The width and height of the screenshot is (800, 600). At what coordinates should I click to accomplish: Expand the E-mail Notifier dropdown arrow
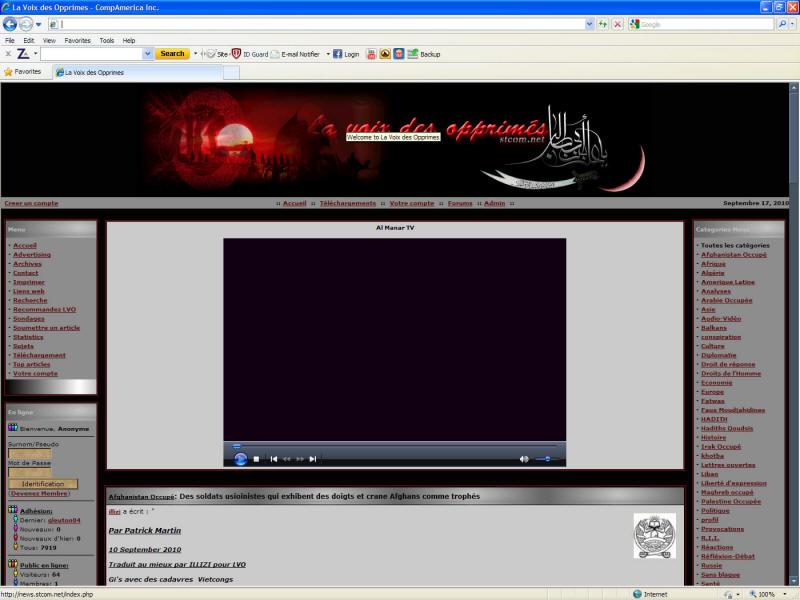328,54
